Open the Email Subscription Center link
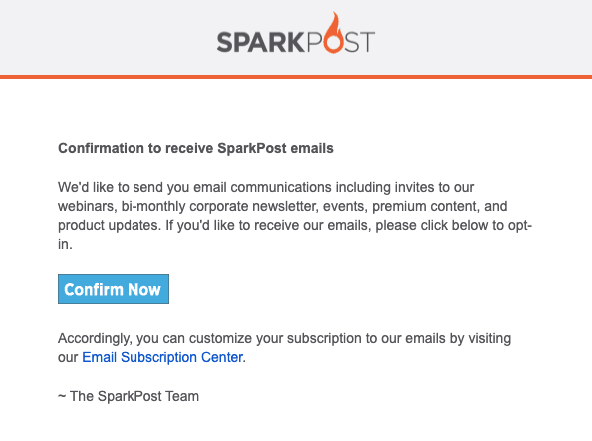This screenshot has width=592, height=441. [x=162, y=357]
